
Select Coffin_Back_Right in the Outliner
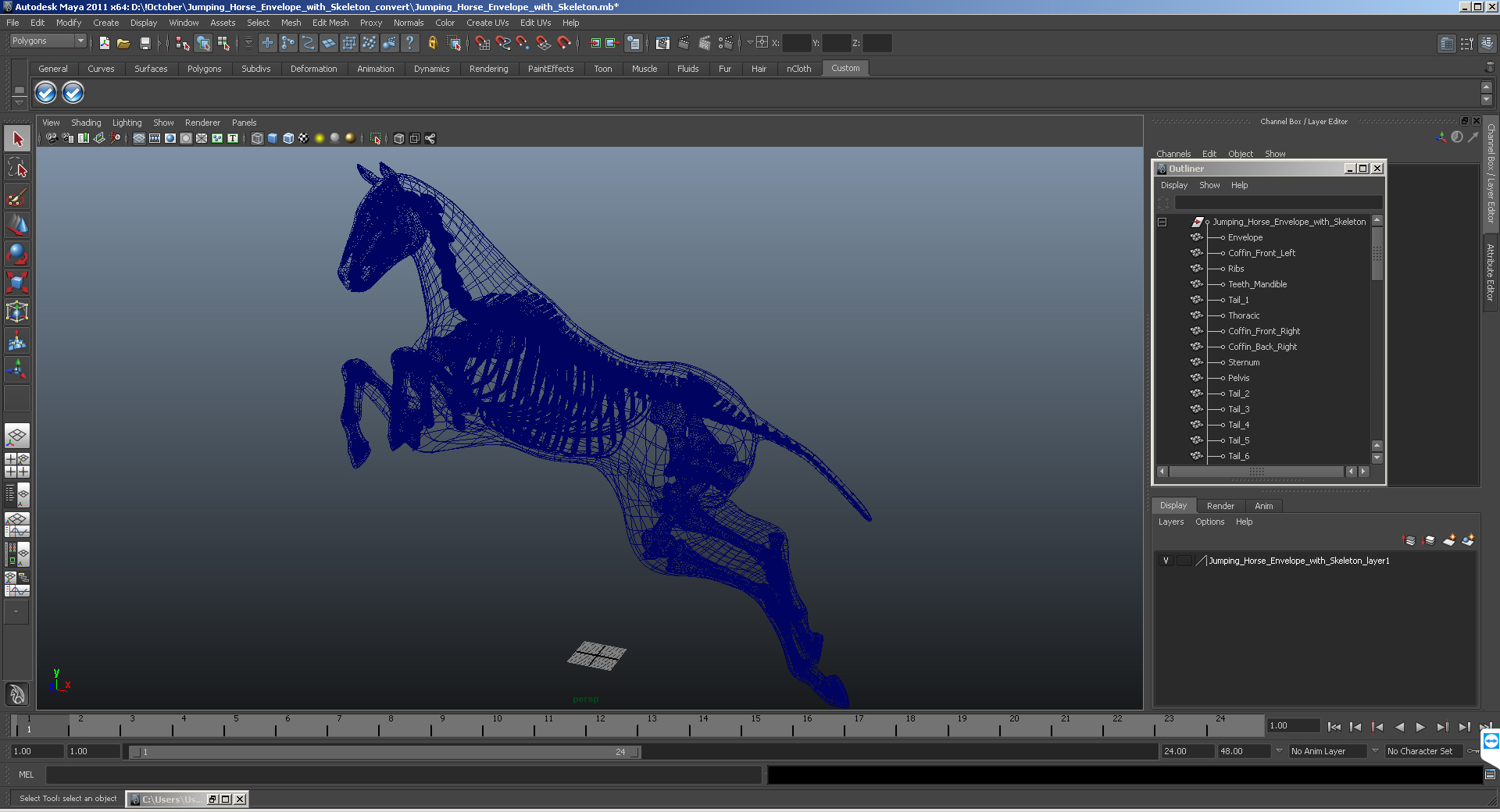tap(1262, 347)
